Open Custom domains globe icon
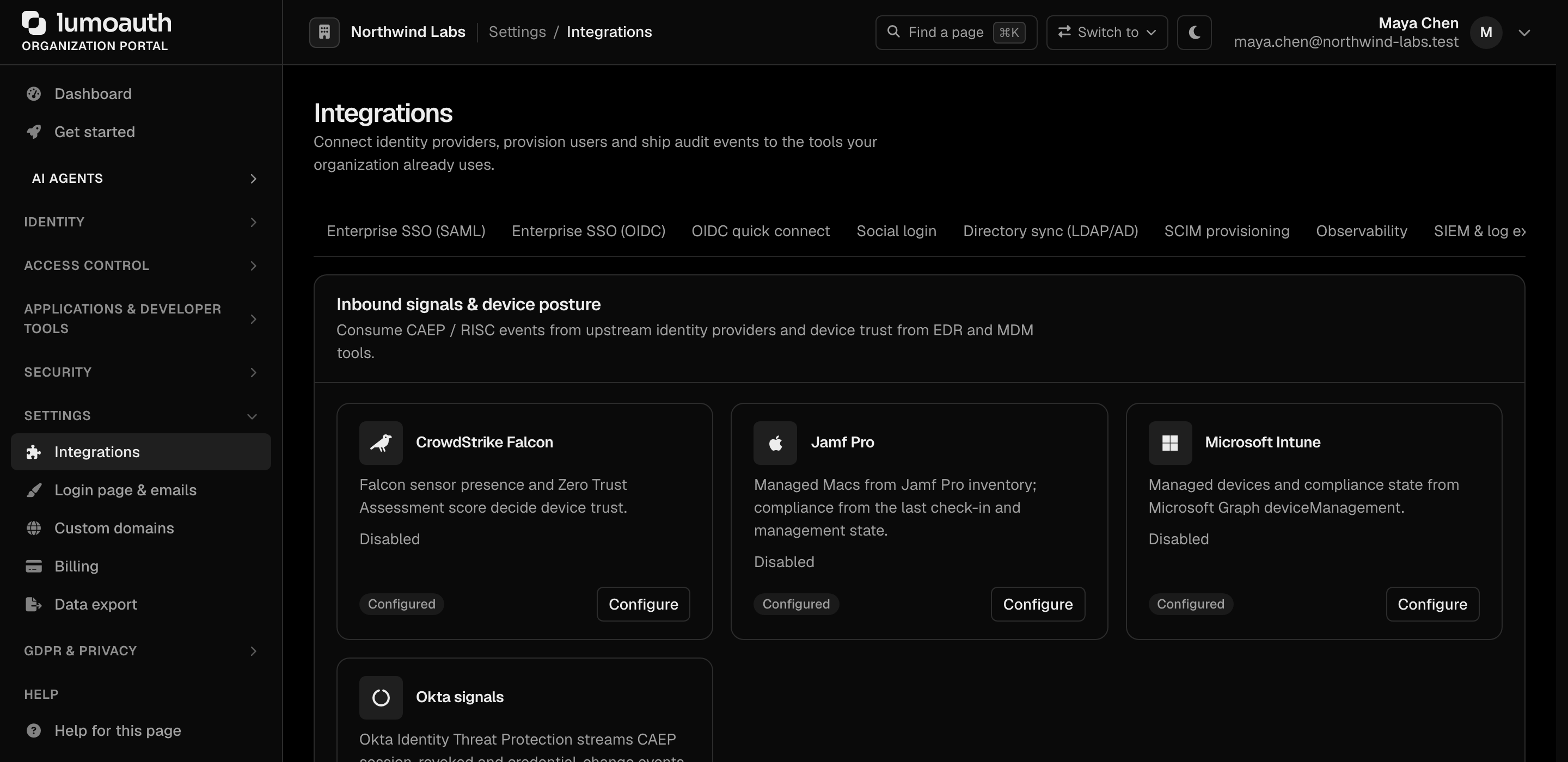 pos(33,529)
